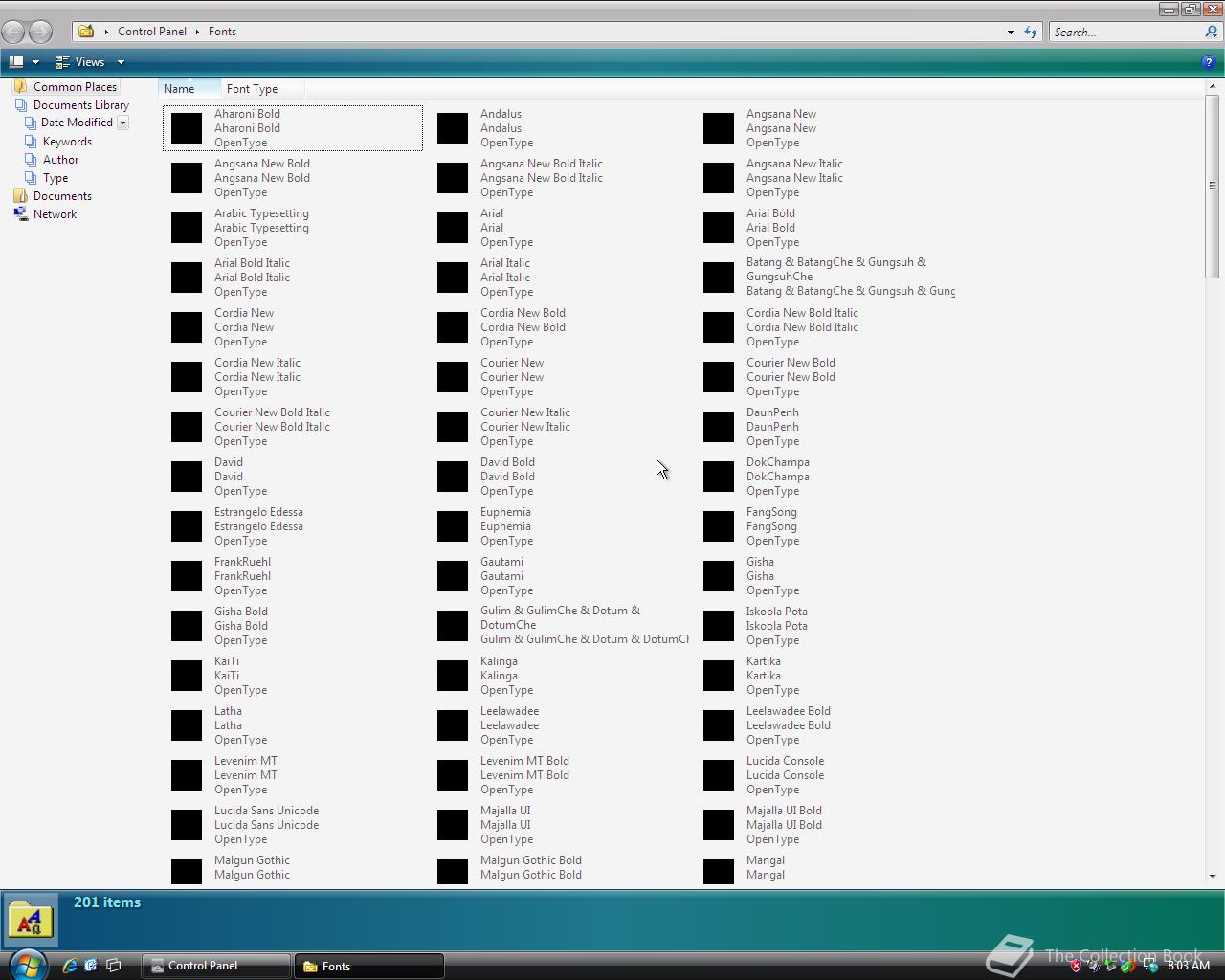The height and width of the screenshot is (980, 1225).
Task: Select Batang & BatangChe & Gungsuh font entry
Action: click(x=830, y=278)
